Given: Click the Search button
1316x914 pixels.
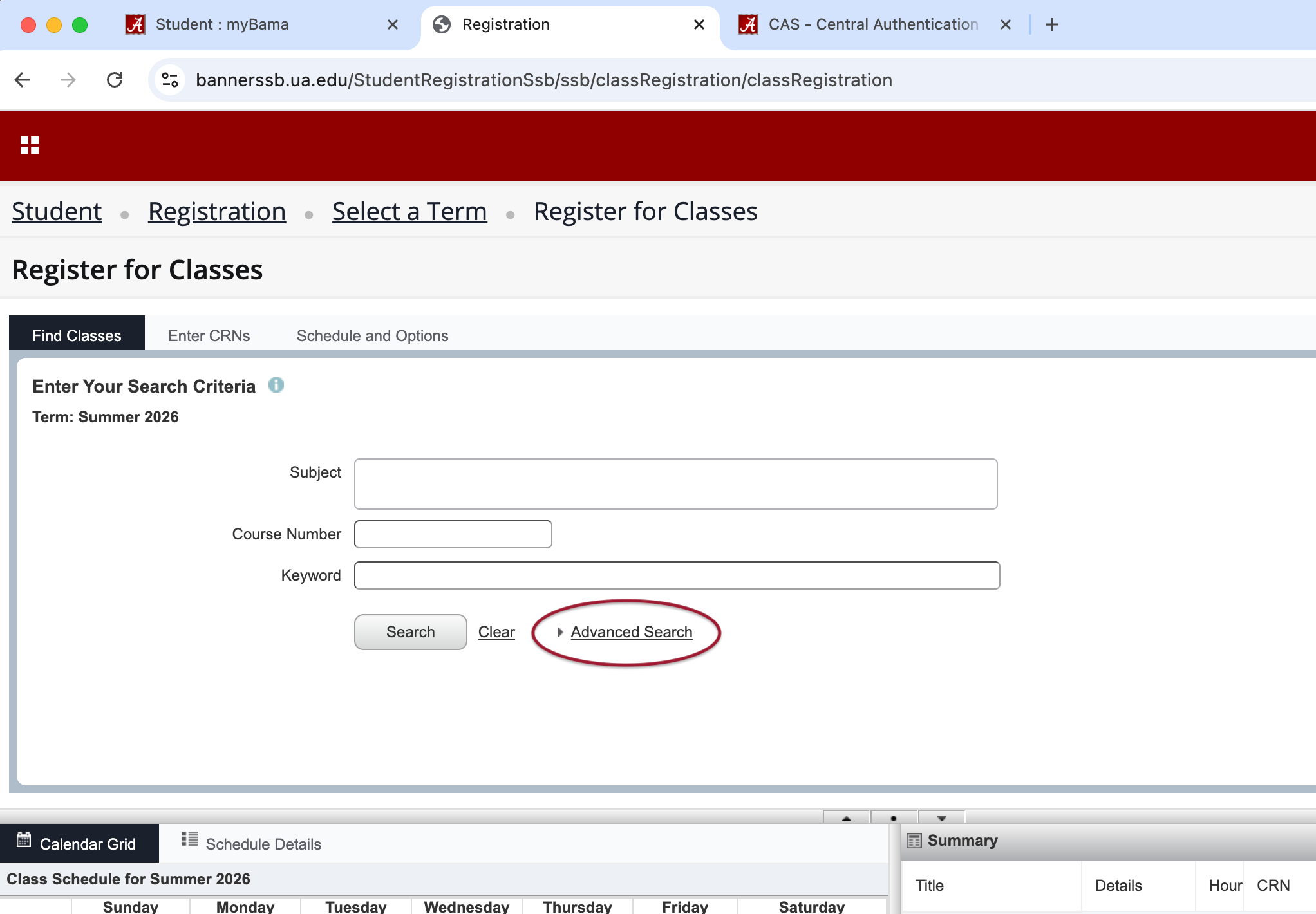Looking at the screenshot, I should point(411,632).
